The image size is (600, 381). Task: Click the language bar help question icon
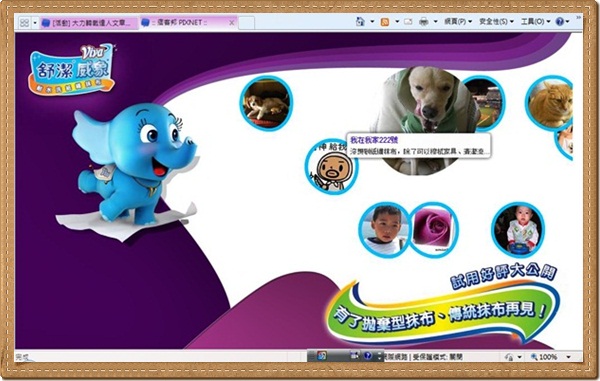click(368, 356)
